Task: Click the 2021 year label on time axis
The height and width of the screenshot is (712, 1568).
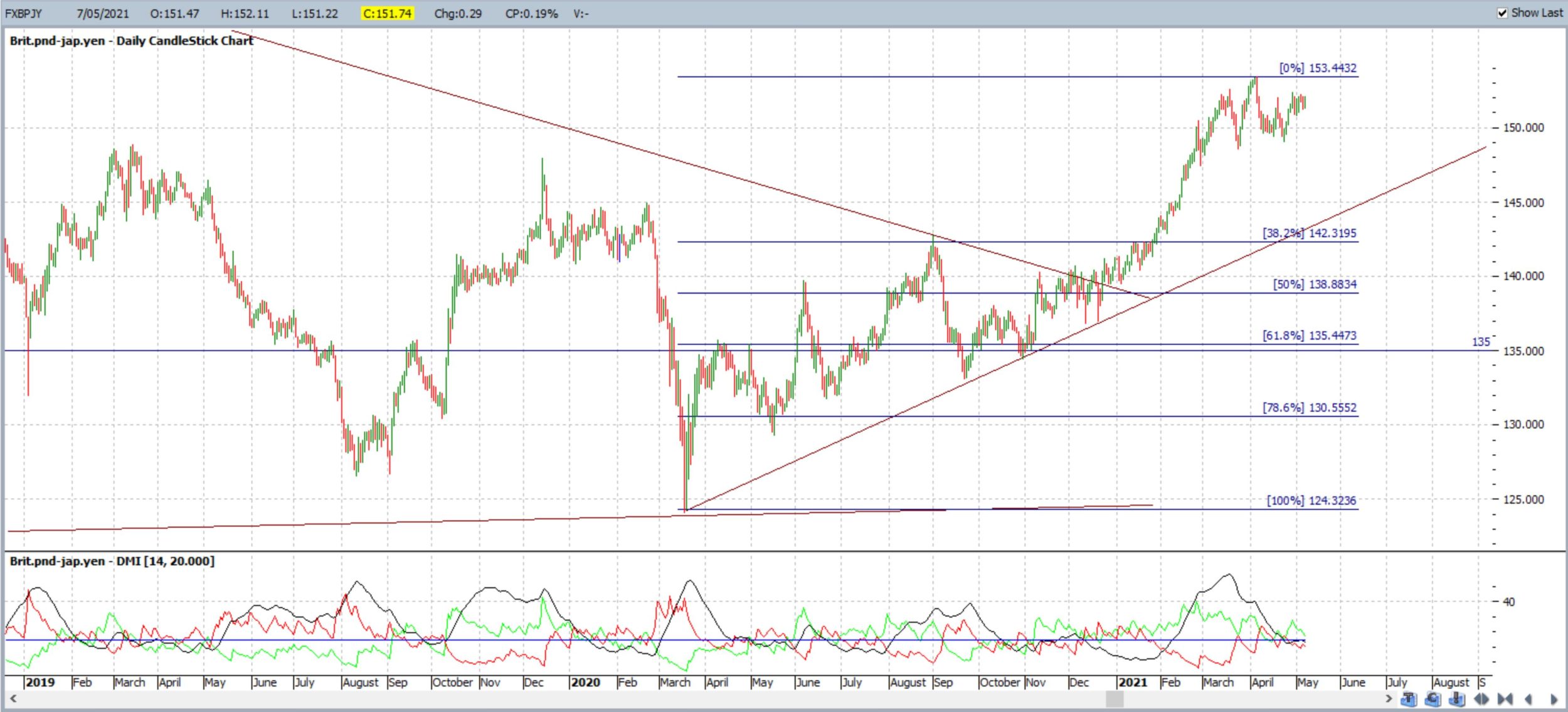Action: click(x=1133, y=682)
